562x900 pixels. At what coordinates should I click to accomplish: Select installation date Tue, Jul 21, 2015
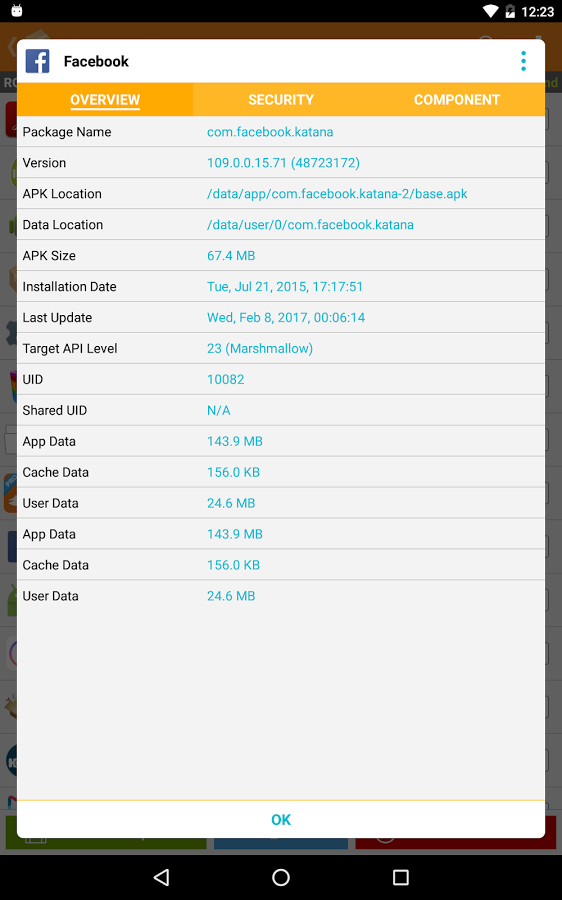[285, 286]
